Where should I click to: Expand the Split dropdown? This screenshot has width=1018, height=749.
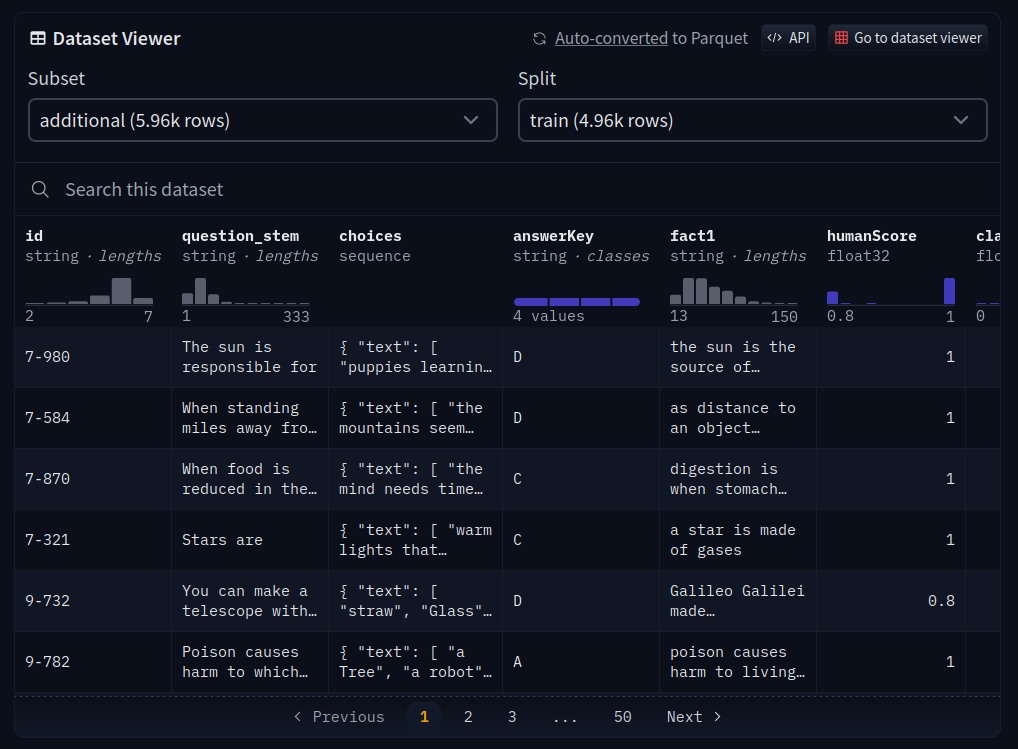pos(752,120)
